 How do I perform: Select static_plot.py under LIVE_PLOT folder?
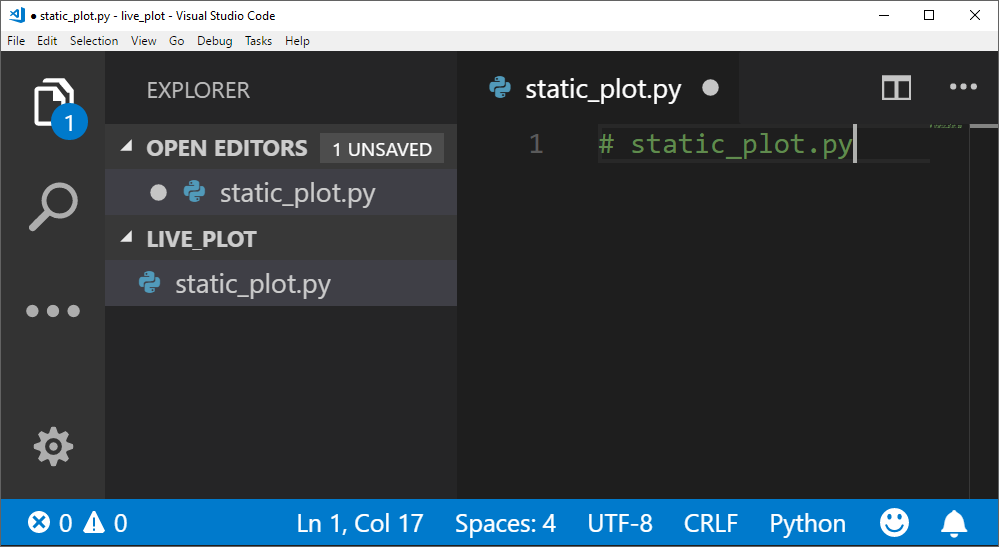click(x=252, y=284)
